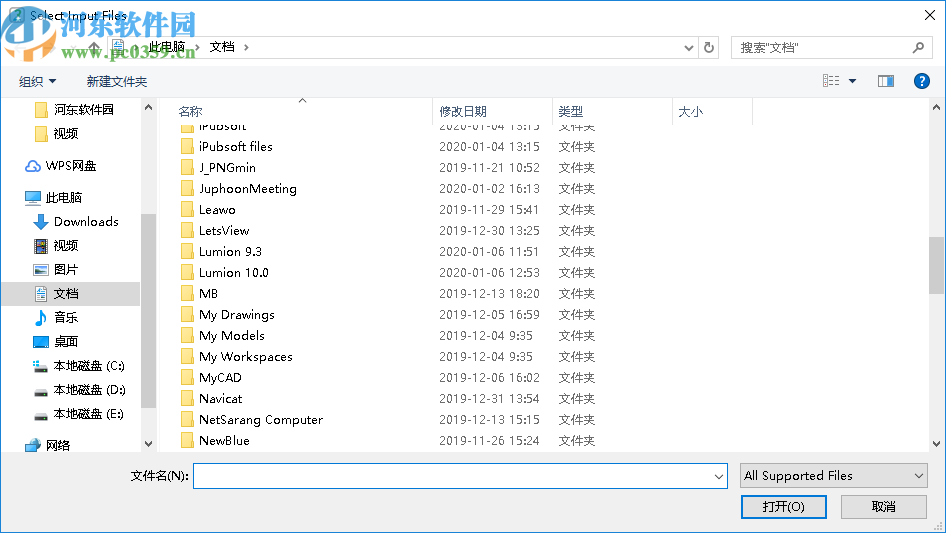Open Downloads in navigation pane
Image resolution: width=946 pixels, height=533 pixels.
[x=76, y=222]
